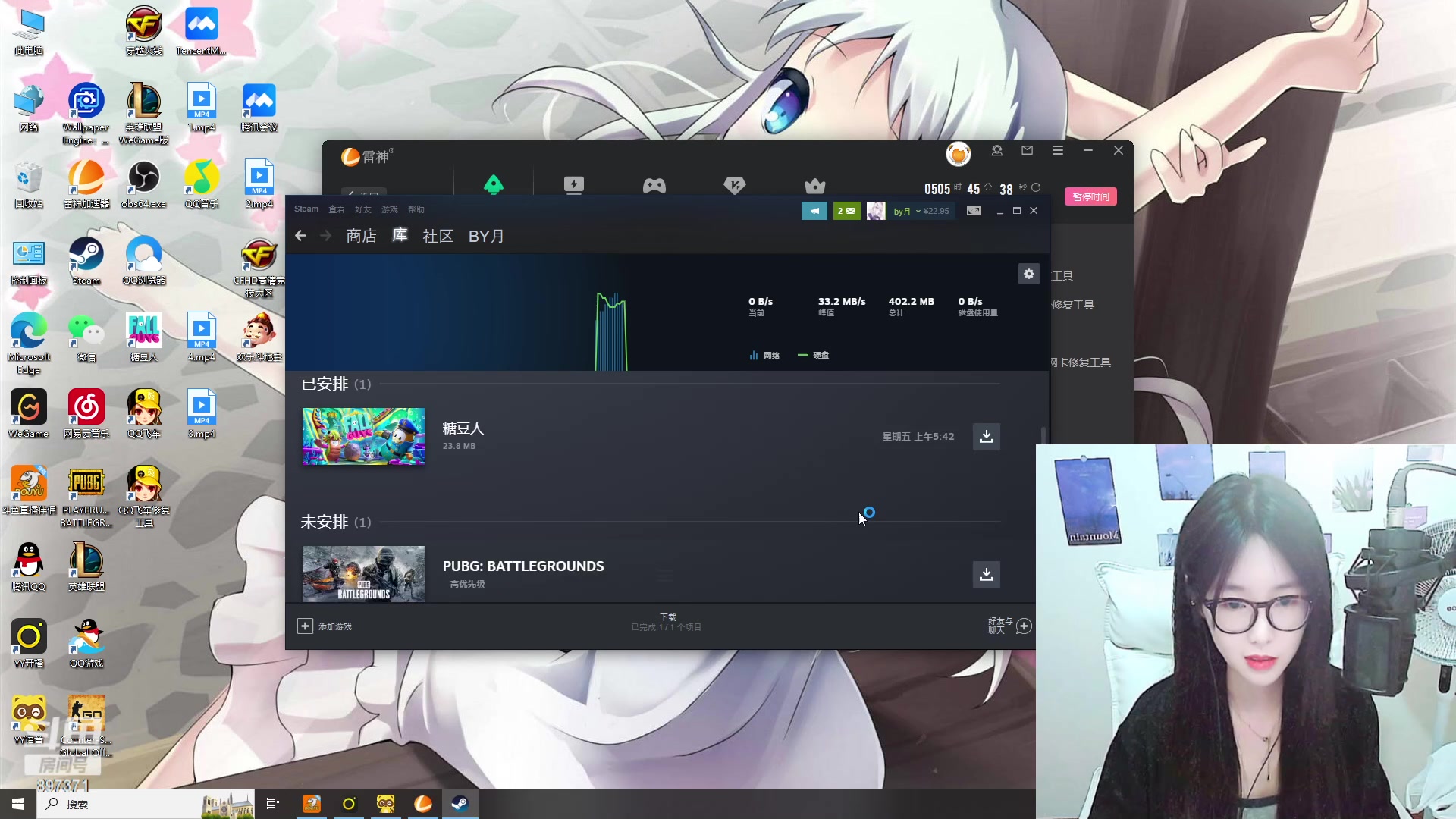
Task: Switch to the 社区 tab
Action: click(x=438, y=236)
